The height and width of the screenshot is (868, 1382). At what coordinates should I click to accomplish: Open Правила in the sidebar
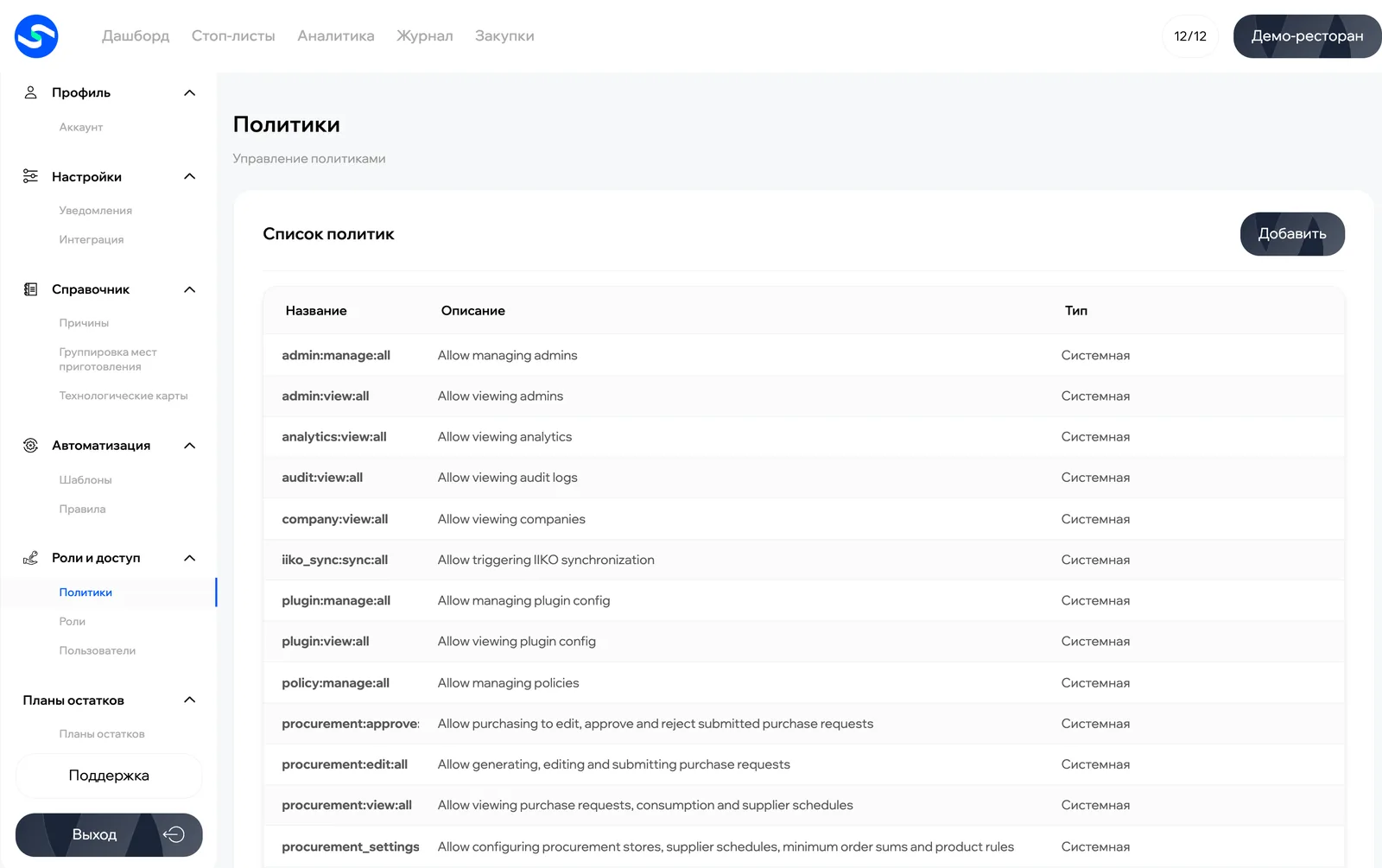82,510
